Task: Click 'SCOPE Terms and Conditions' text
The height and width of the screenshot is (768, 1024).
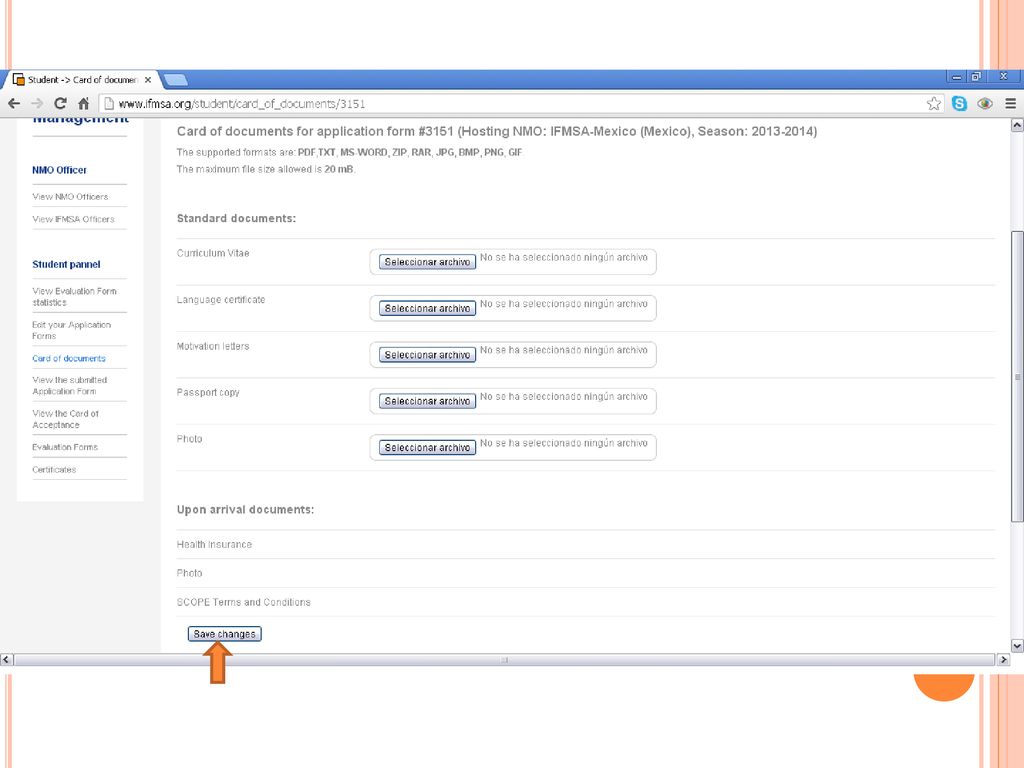Action: (x=244, y=602)
